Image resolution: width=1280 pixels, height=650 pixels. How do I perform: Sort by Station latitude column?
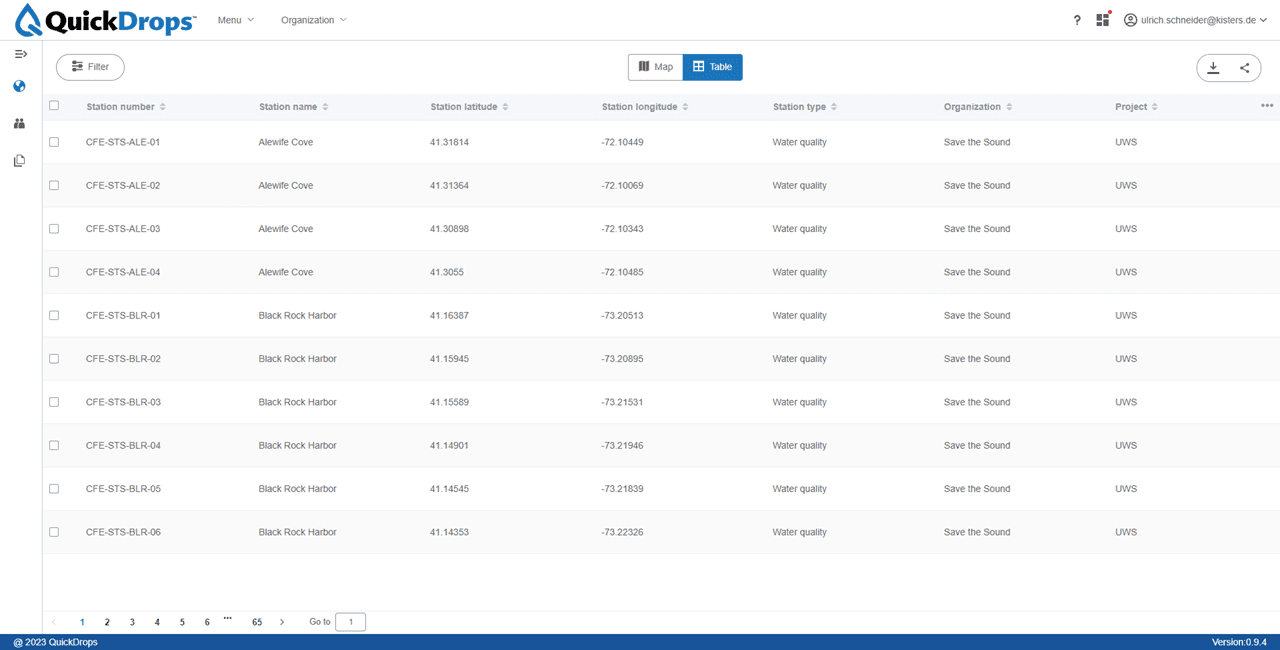coord(505,107)
